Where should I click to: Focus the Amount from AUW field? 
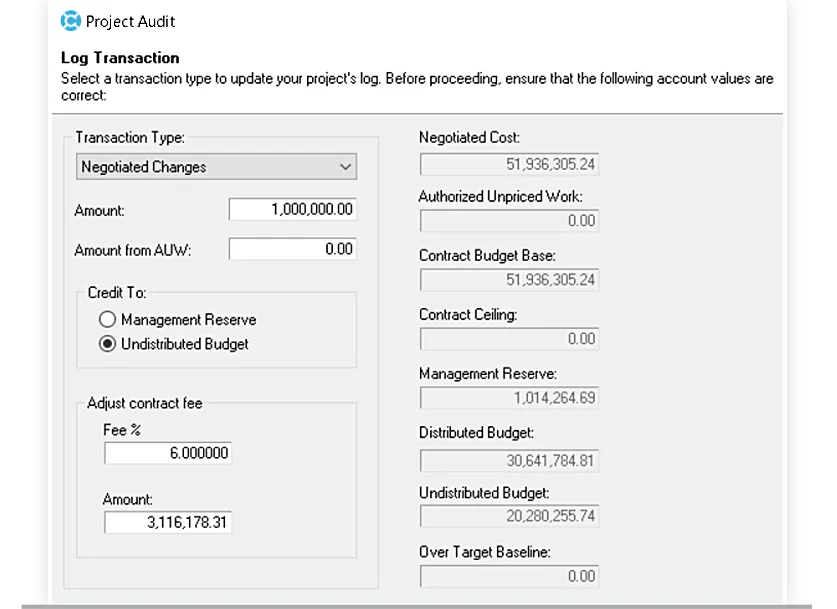point(293,249)
